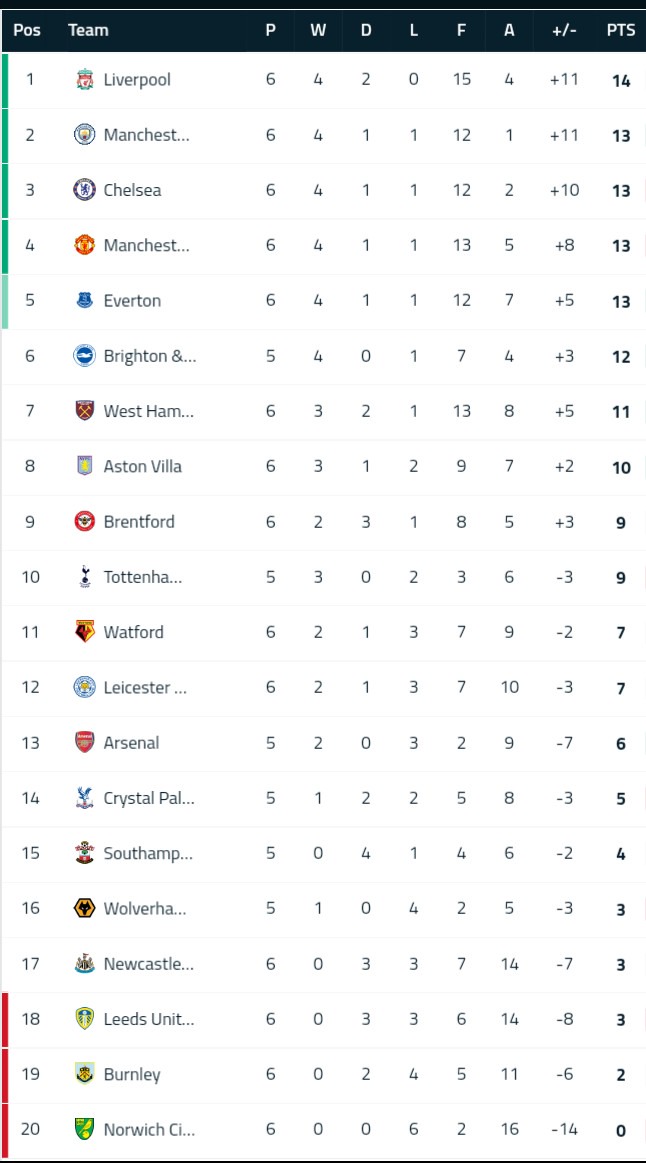Open the Aston Villa team link
This screenshot has height=1163, width=646.
[142, 467]
